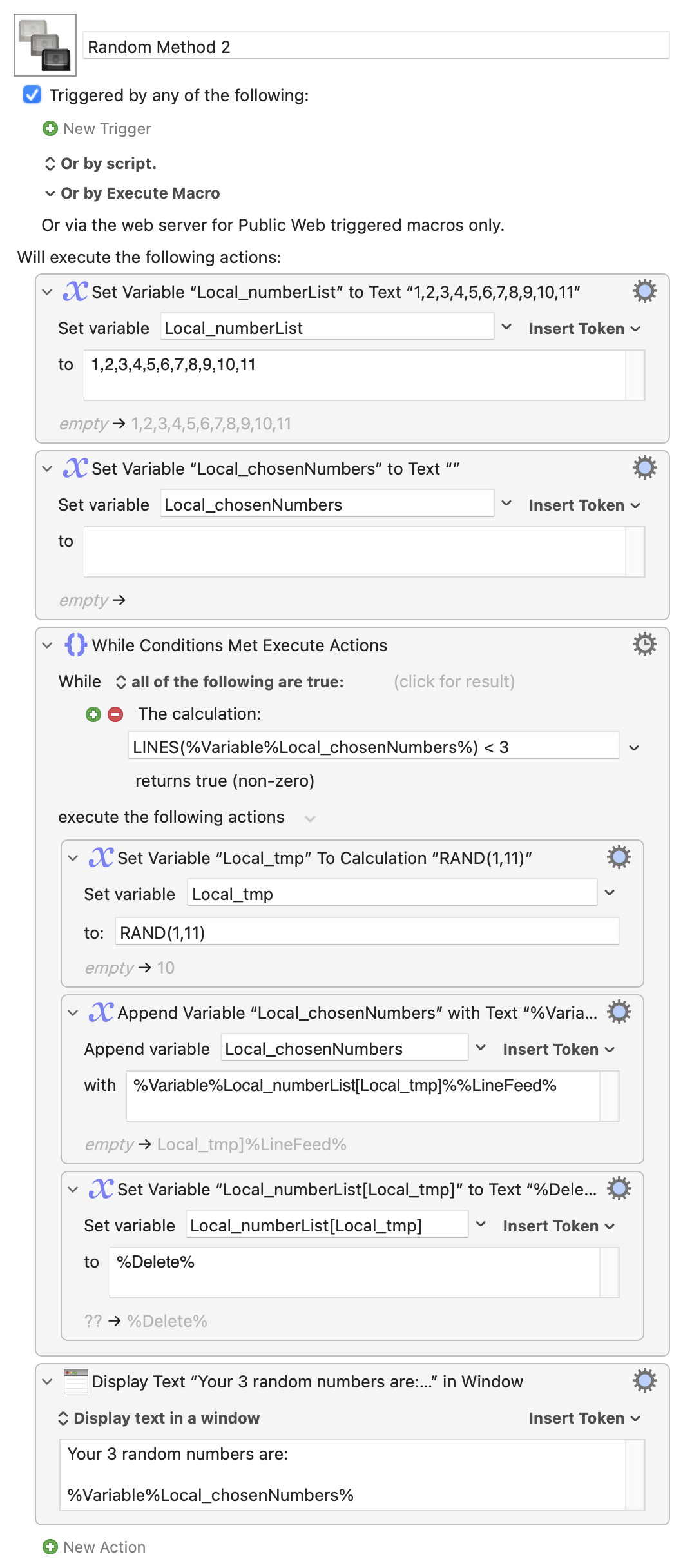The height and width of the screenshot is (1568, 683).
Task: Click green plus icon beside New Trigger
Action: (50, 129)
